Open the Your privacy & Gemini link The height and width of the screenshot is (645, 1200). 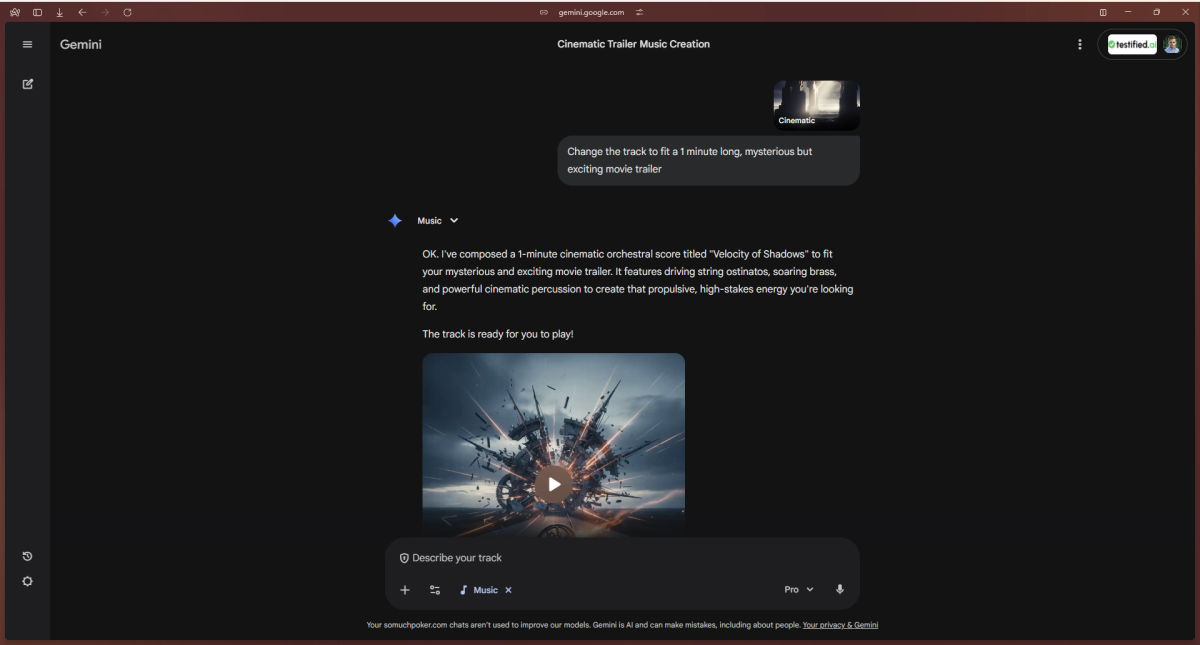[x=840, y=625]
